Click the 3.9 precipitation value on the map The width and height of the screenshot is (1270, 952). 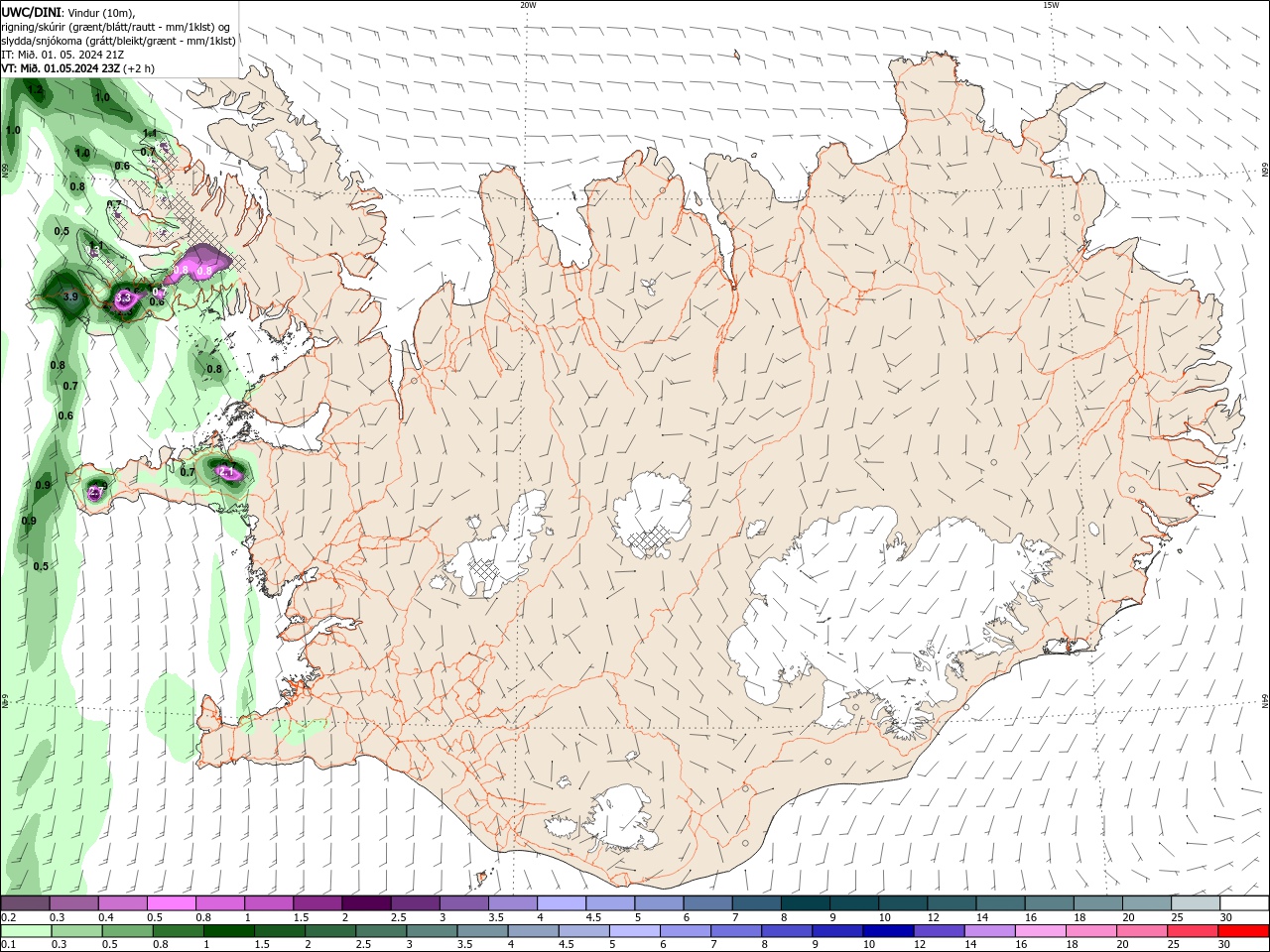[69, 297]
